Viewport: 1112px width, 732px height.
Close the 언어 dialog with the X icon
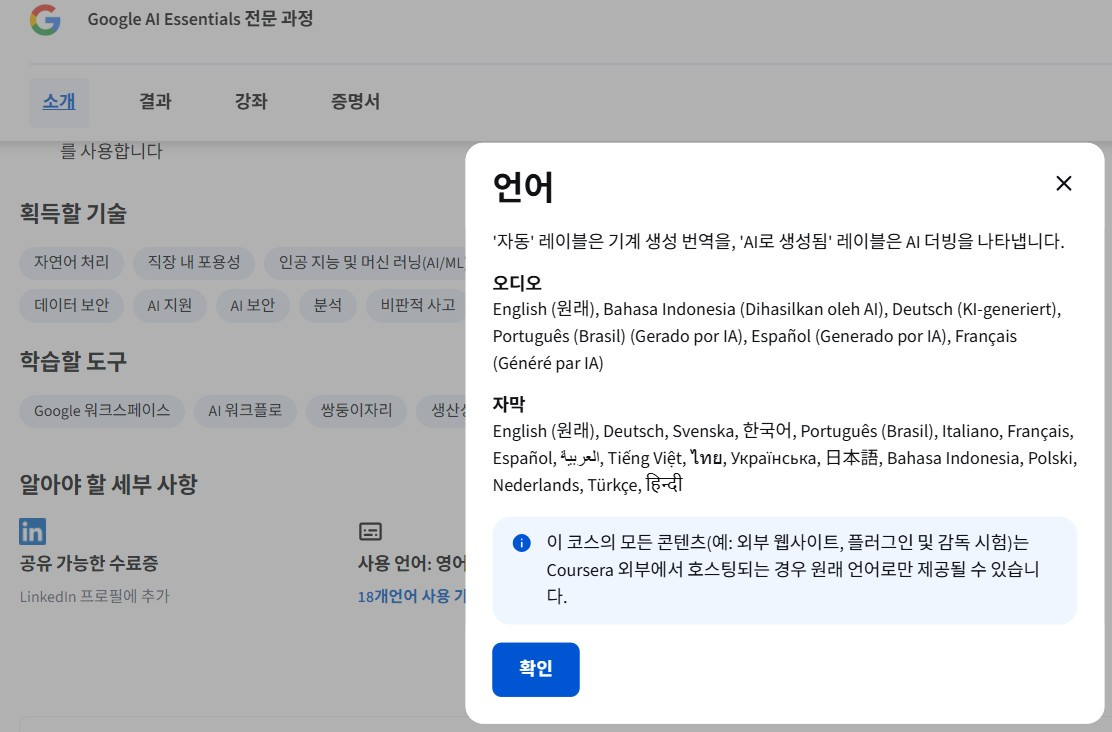pos(1063,184)
